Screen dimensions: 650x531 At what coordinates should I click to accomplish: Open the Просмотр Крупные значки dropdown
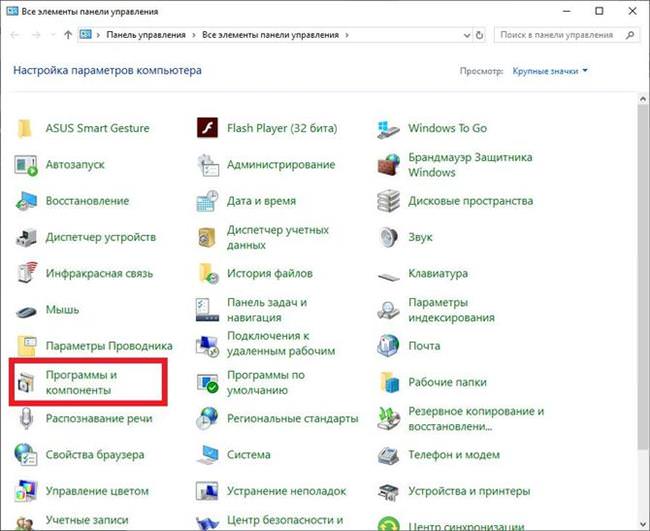point(550,71)
